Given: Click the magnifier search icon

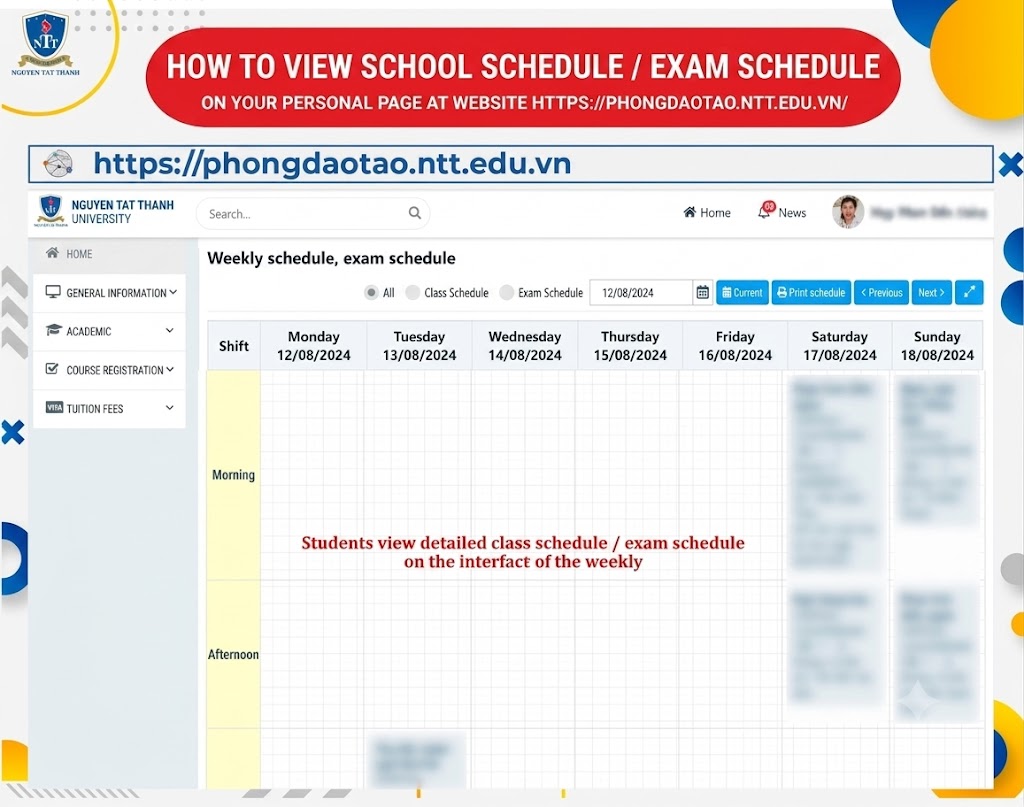Looking at the screenshot, I should pos(415,213).
